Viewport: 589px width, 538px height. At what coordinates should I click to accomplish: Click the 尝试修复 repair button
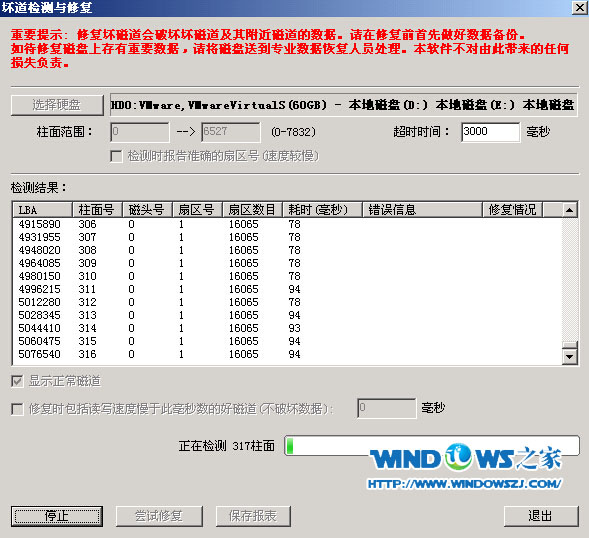click(x=159, y=516)
